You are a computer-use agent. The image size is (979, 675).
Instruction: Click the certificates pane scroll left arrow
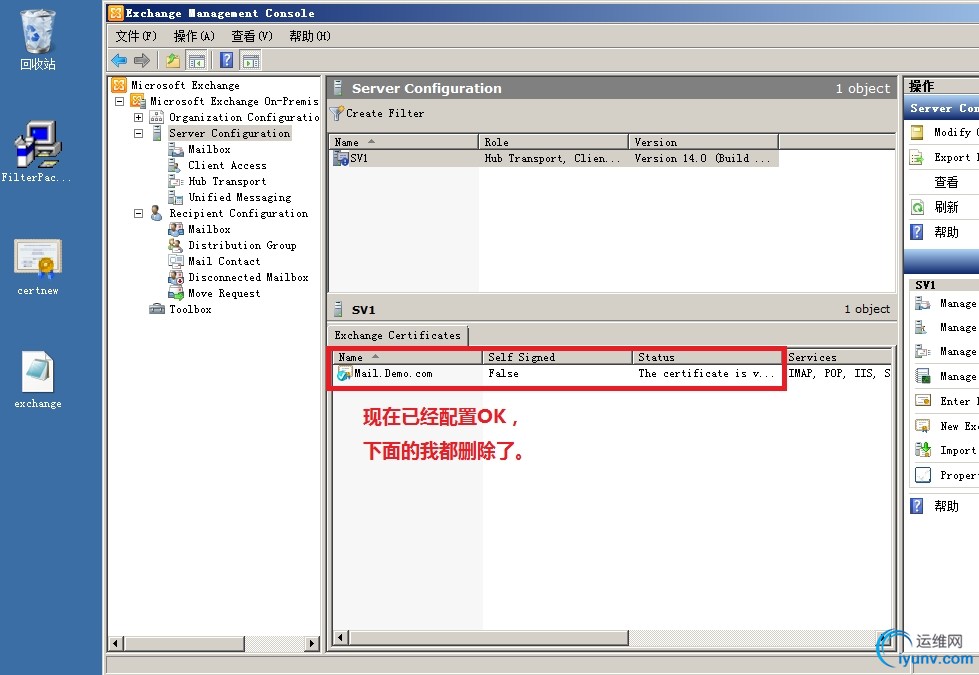[340, 638]
